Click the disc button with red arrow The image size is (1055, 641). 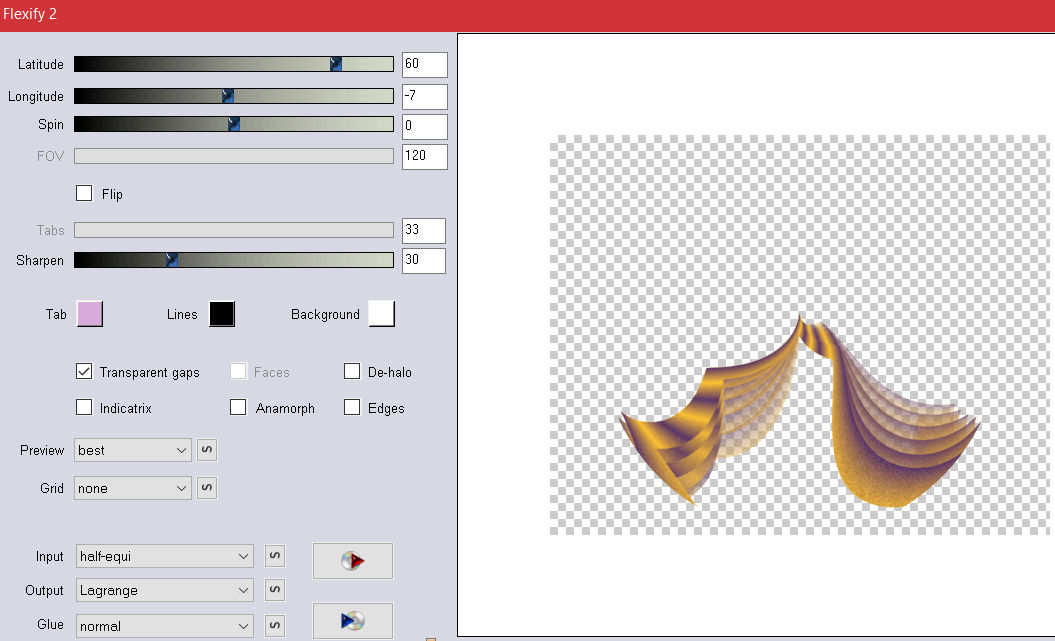pos(352,561)
